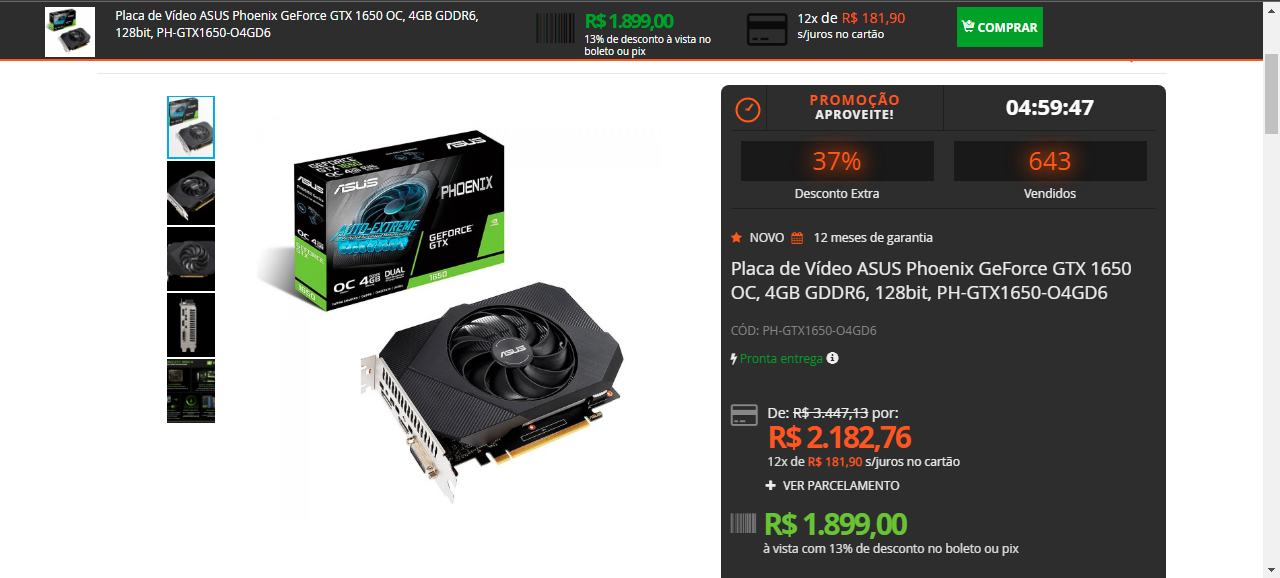Viewport: 1280px width, 578px height.
Task: Click the sticky header product thumbnail image
Action: click(70, 32)
